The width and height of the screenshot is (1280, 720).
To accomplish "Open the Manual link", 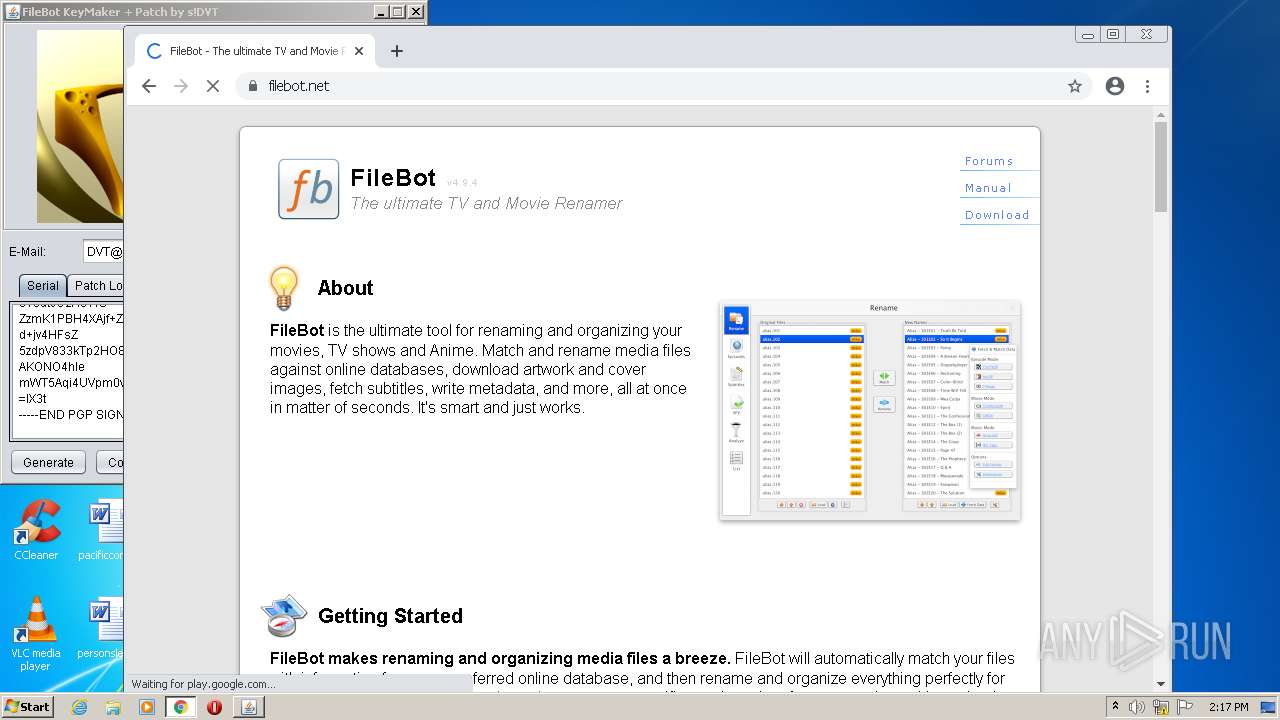I will 988,188.
